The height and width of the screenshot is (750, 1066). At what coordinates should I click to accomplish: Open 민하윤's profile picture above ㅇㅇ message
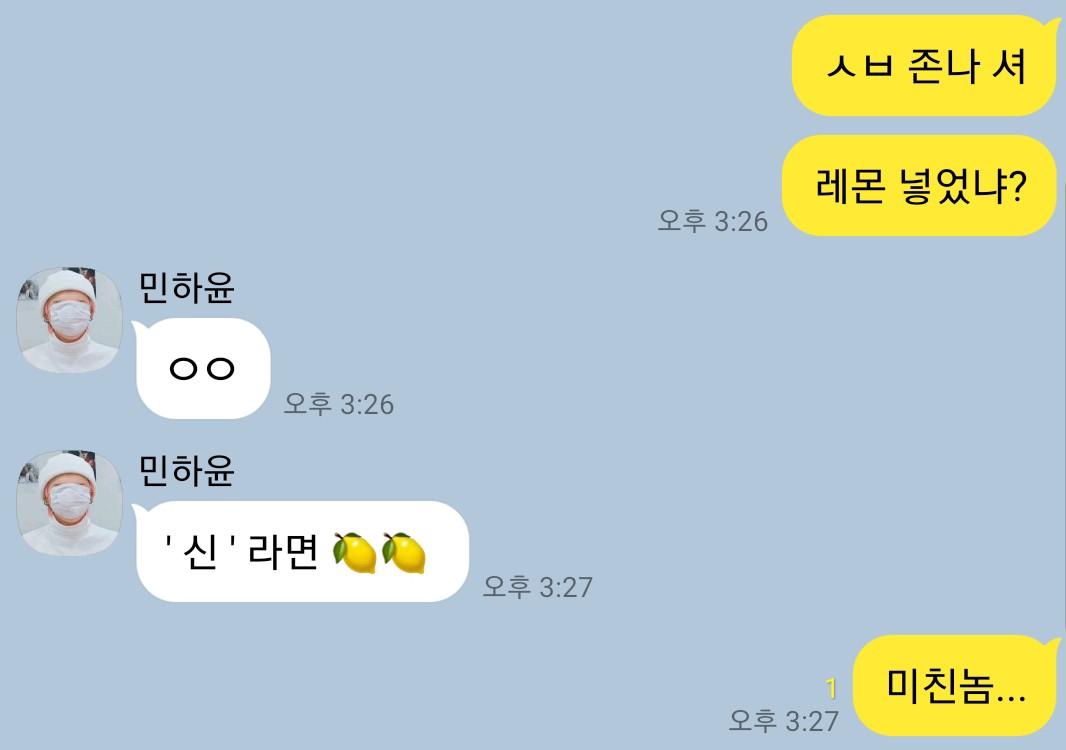click(x=69, y=320)
